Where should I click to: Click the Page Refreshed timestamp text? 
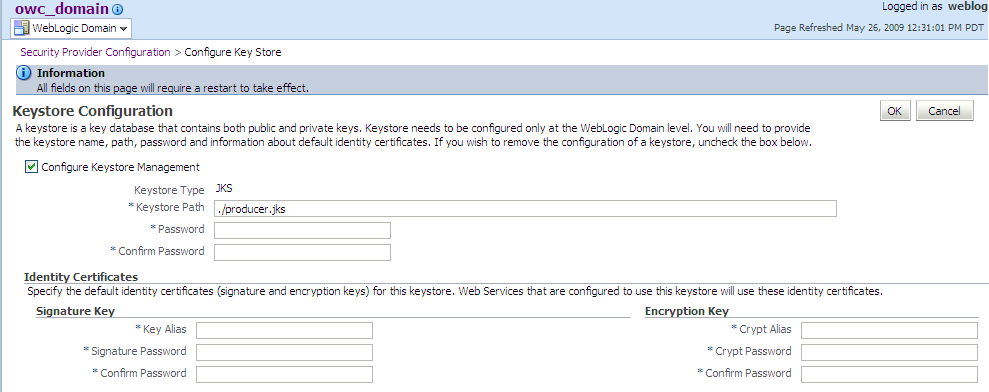(879, 28)
